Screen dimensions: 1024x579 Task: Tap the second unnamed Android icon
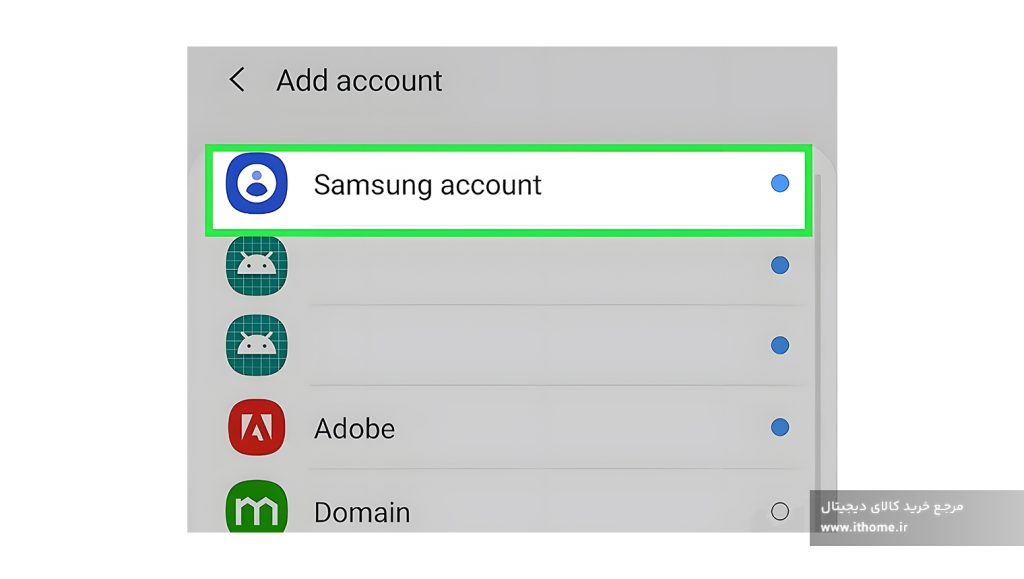[257, 345]
